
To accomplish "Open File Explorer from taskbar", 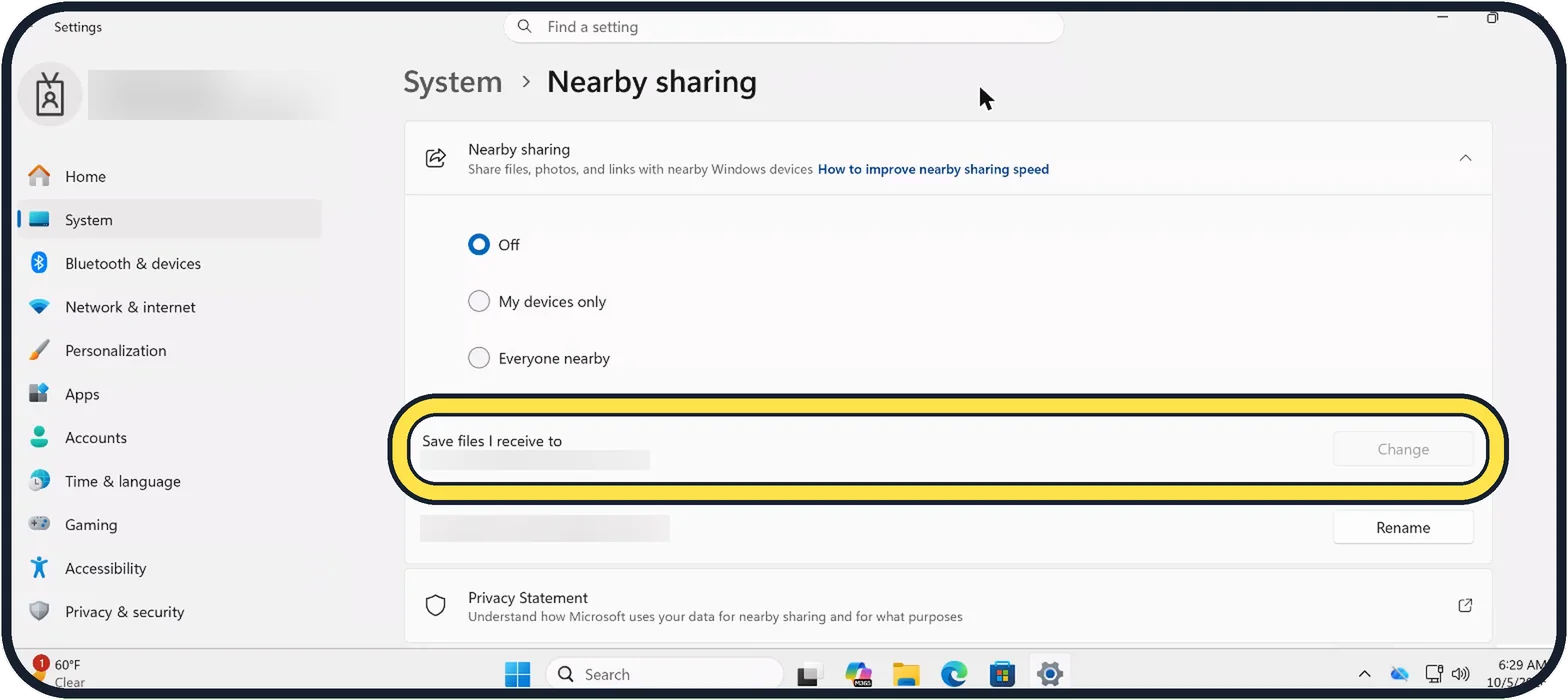I will 906,674.
